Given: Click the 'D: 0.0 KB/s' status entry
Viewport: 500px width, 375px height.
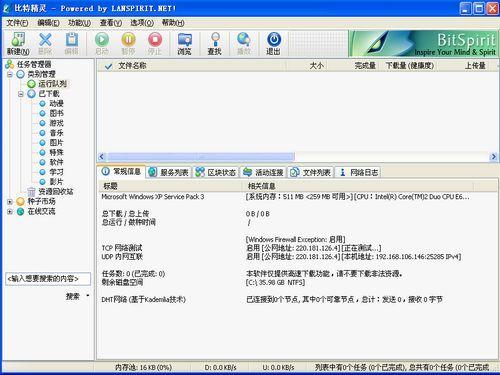Looking at the screenshot, I should pyautogui.click(x=220, y=367).
